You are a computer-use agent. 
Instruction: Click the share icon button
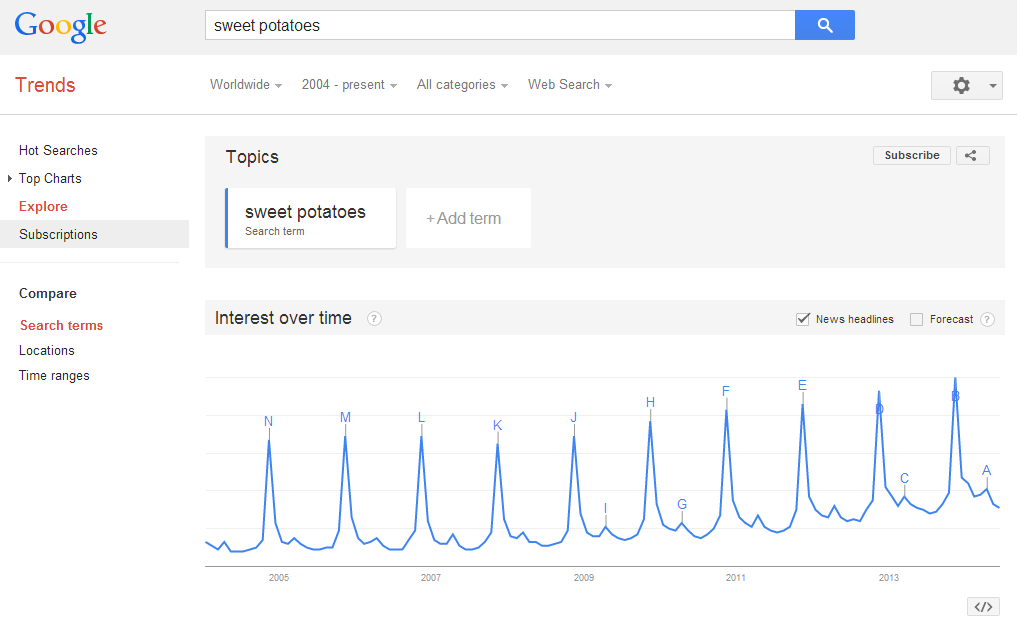coord(972,156)
